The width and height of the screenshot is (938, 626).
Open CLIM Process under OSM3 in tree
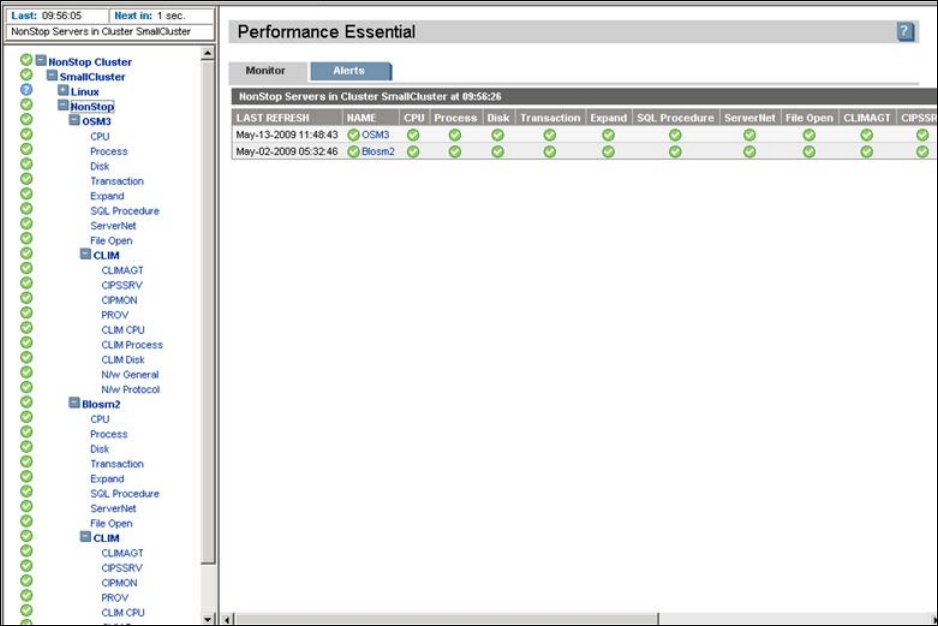coord(132,345)
